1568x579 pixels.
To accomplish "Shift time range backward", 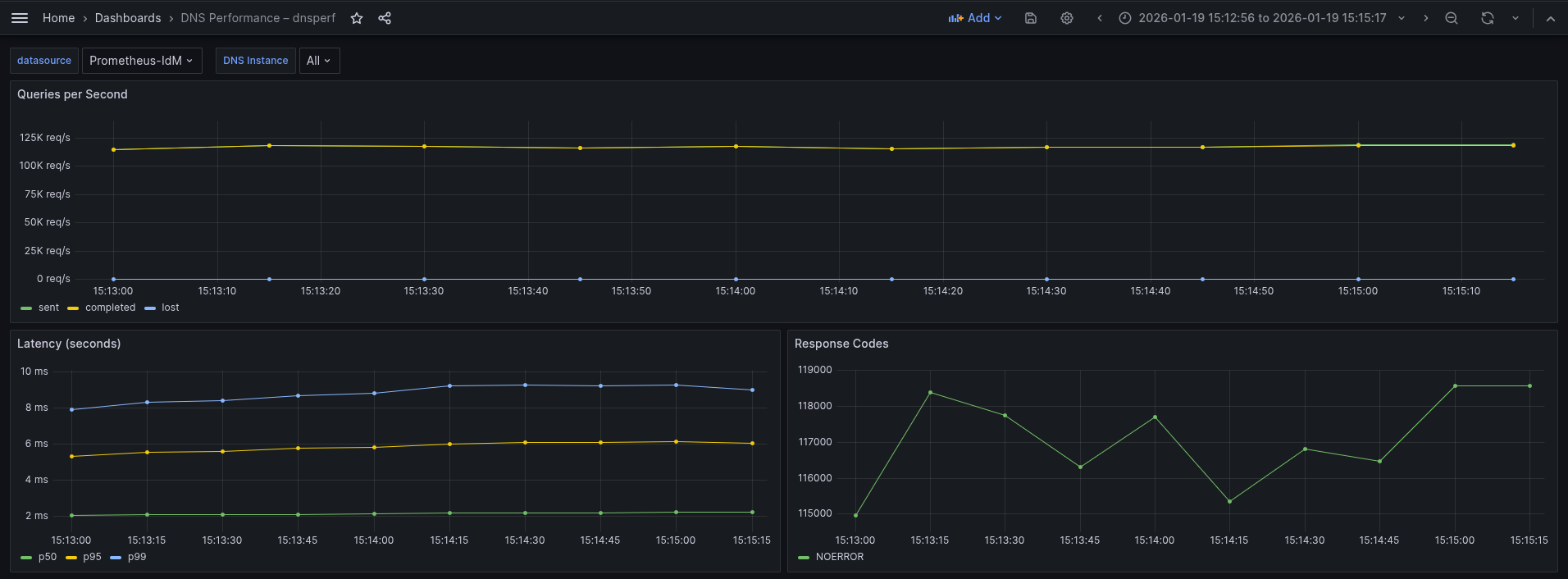I will tap(1100, 18).
